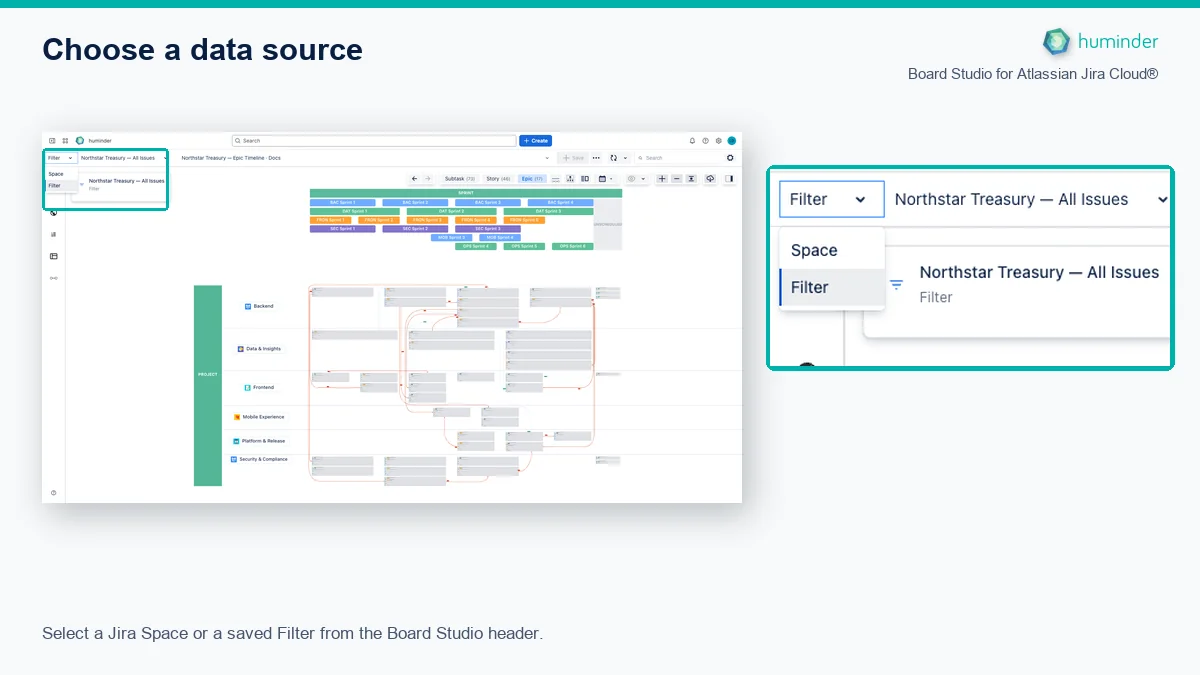Image resolution: width=1200 pixels, height=675 pixels.
Task: Select Filter in the small dropdown menu
Action: [60, 185]
